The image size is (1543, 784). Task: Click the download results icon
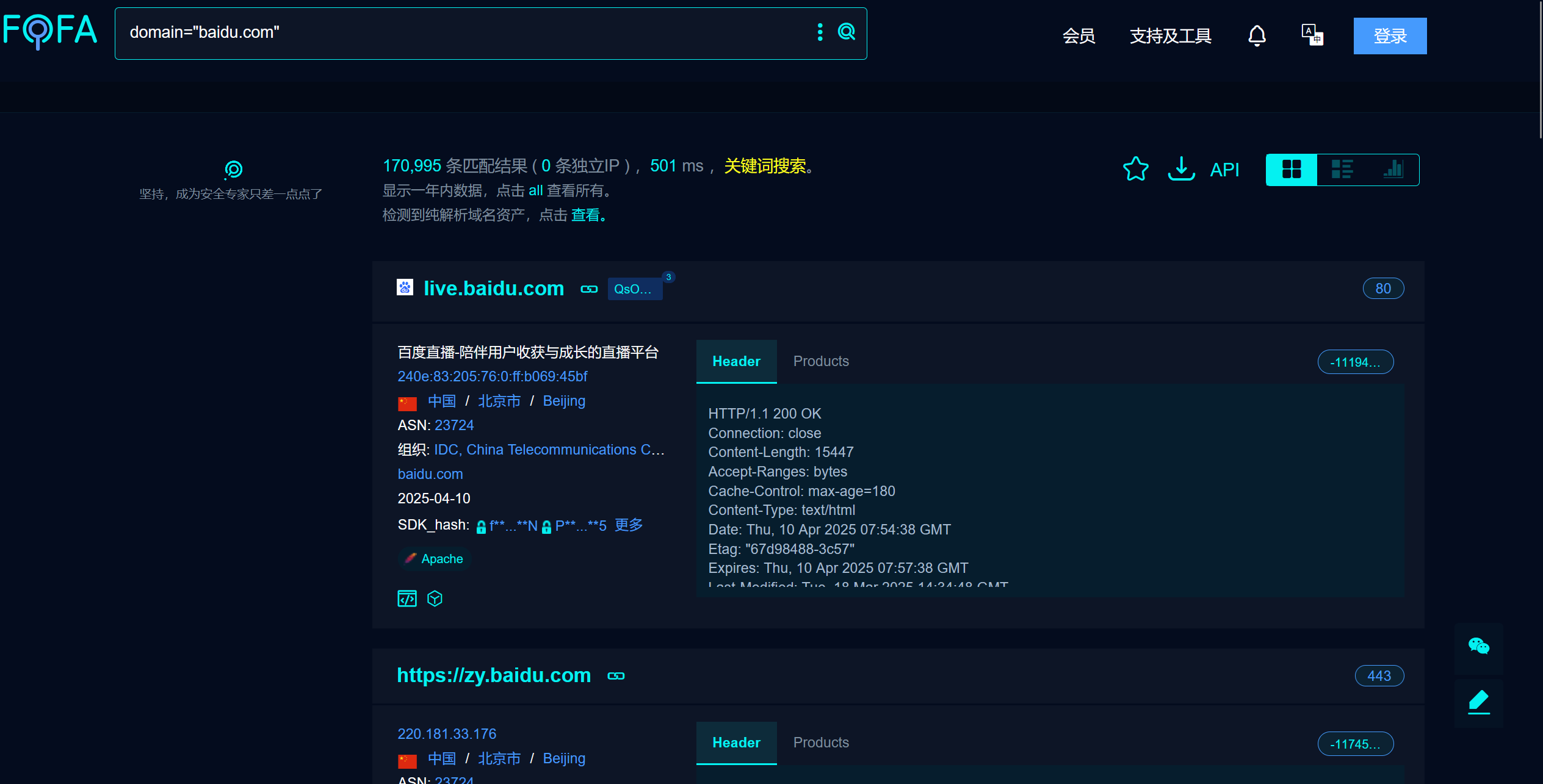tap(1181, 169)
